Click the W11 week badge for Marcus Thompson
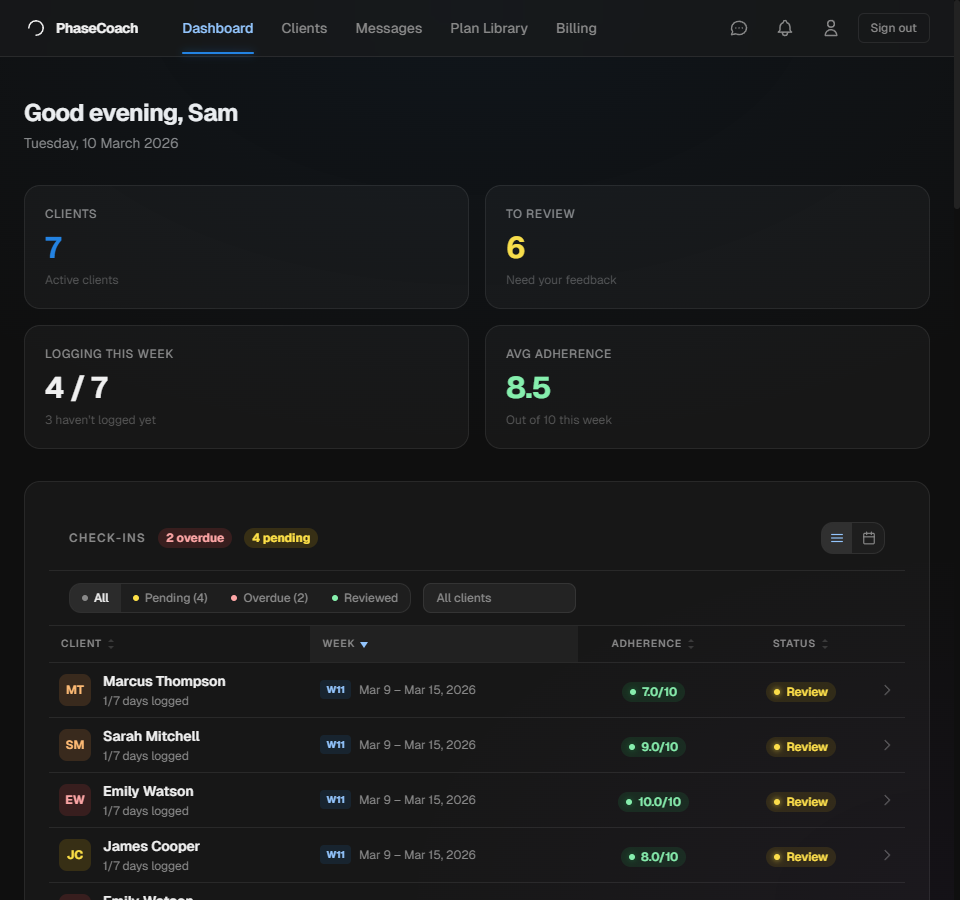The image size is (960, 900). click(x=335, y=688)
